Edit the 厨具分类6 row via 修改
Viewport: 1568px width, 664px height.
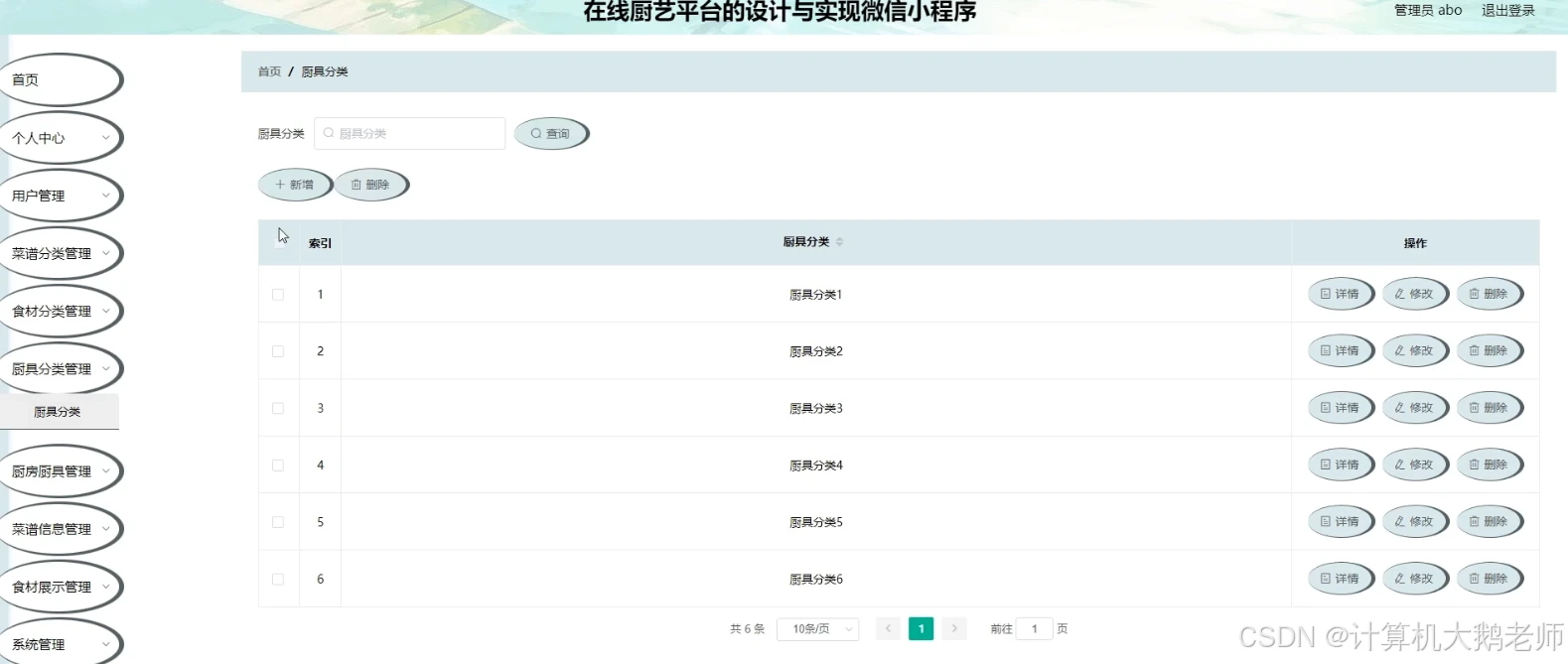pyautogui.click(x=1415, y=579)
